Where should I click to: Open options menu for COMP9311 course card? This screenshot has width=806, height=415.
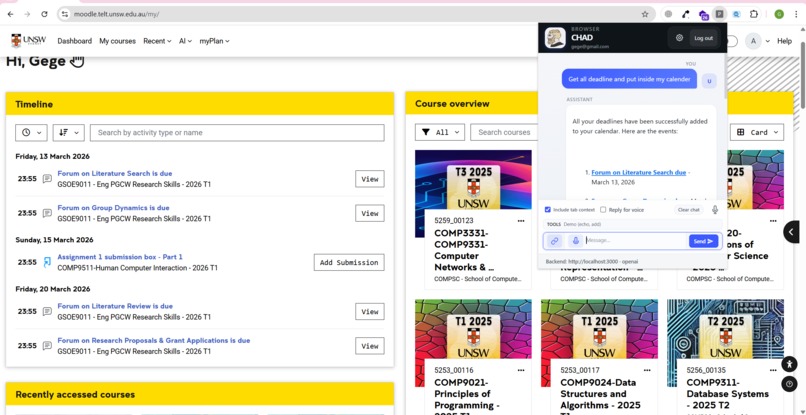(773, 370)
